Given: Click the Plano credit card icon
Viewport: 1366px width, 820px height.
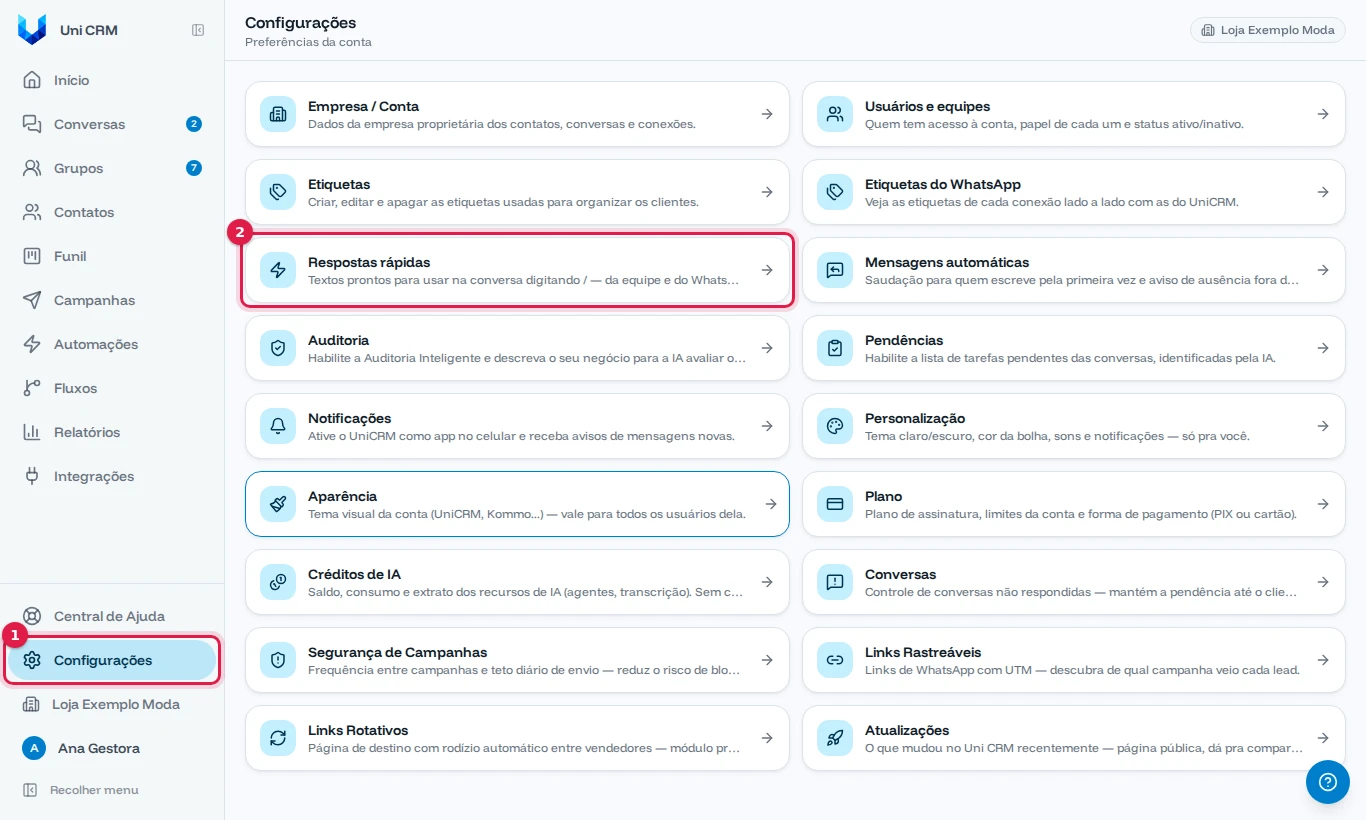Looking at the screenshot, I should pos(835,504).
